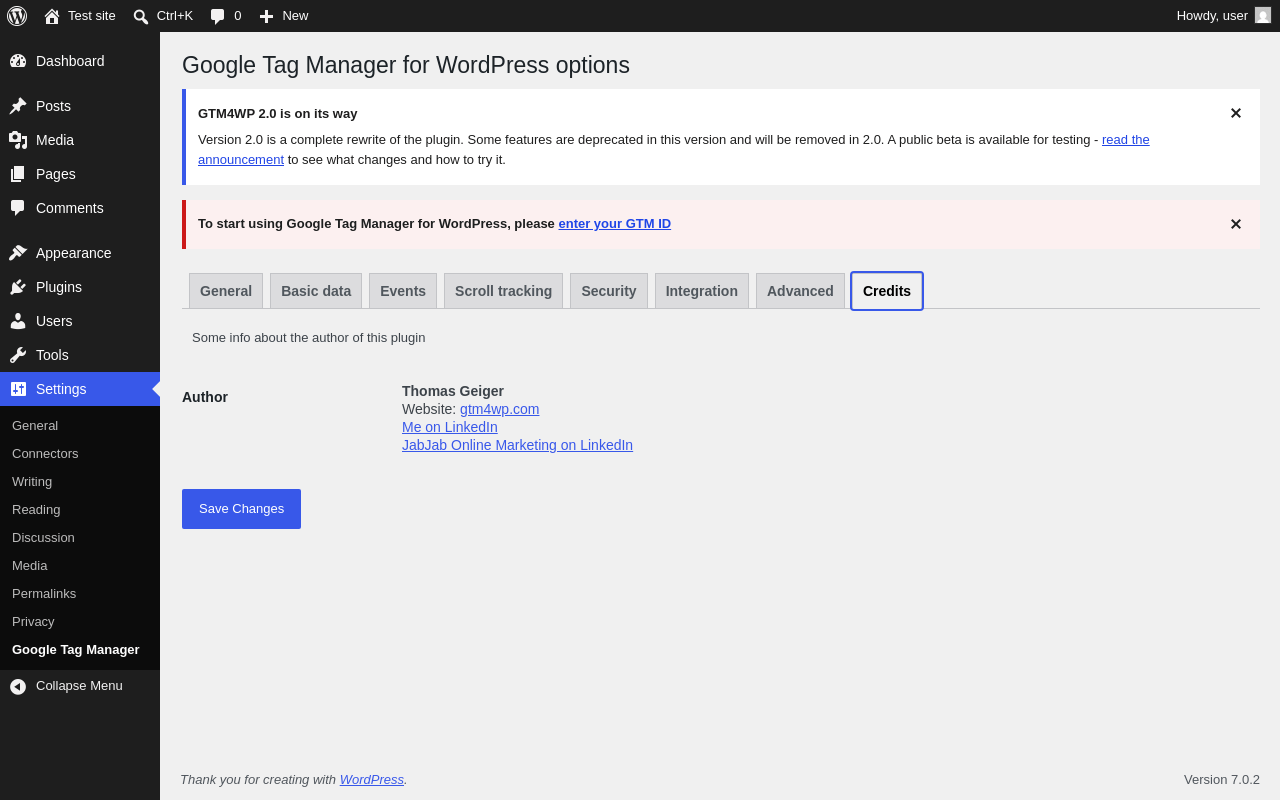This screenshot has width=1280, height=800.
Task: Open General under Settings submenu
Action: coord(35,425)
